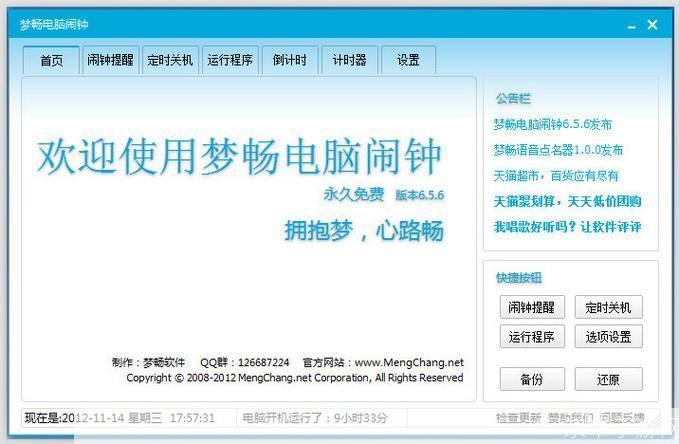Click the current date and time status text
The width and height of the screenshot is (679, 444).
pyautogui.click(x=120, y=418)
